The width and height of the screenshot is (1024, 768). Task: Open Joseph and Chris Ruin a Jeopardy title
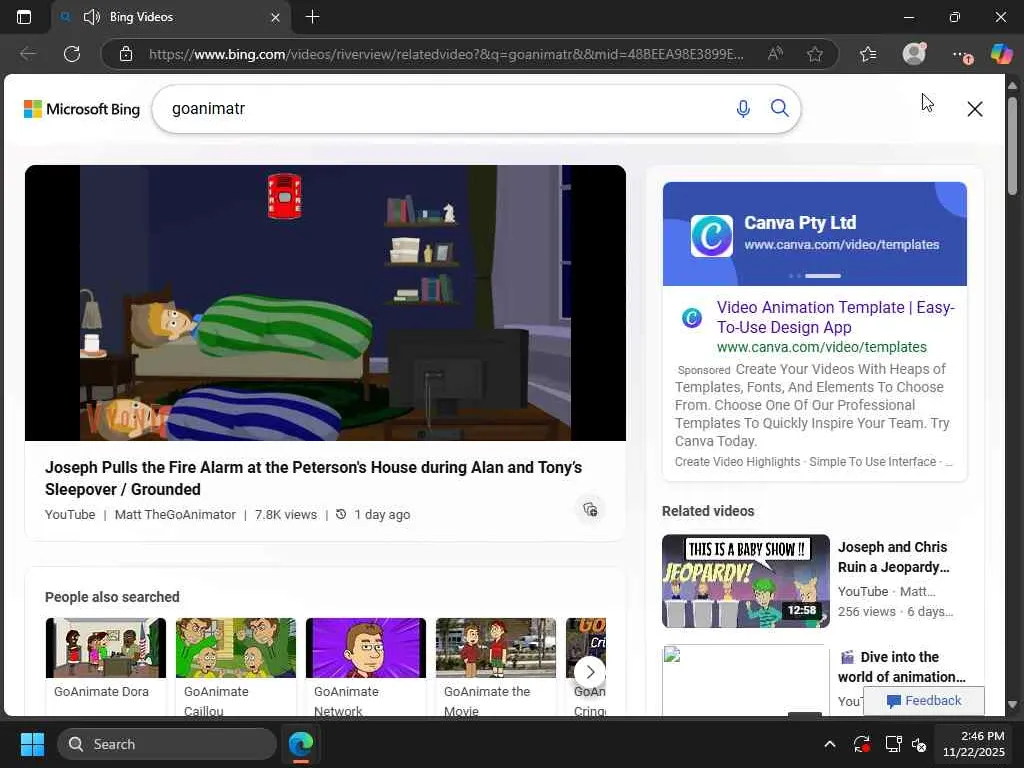pyautogui.click(x=893, y=557)
